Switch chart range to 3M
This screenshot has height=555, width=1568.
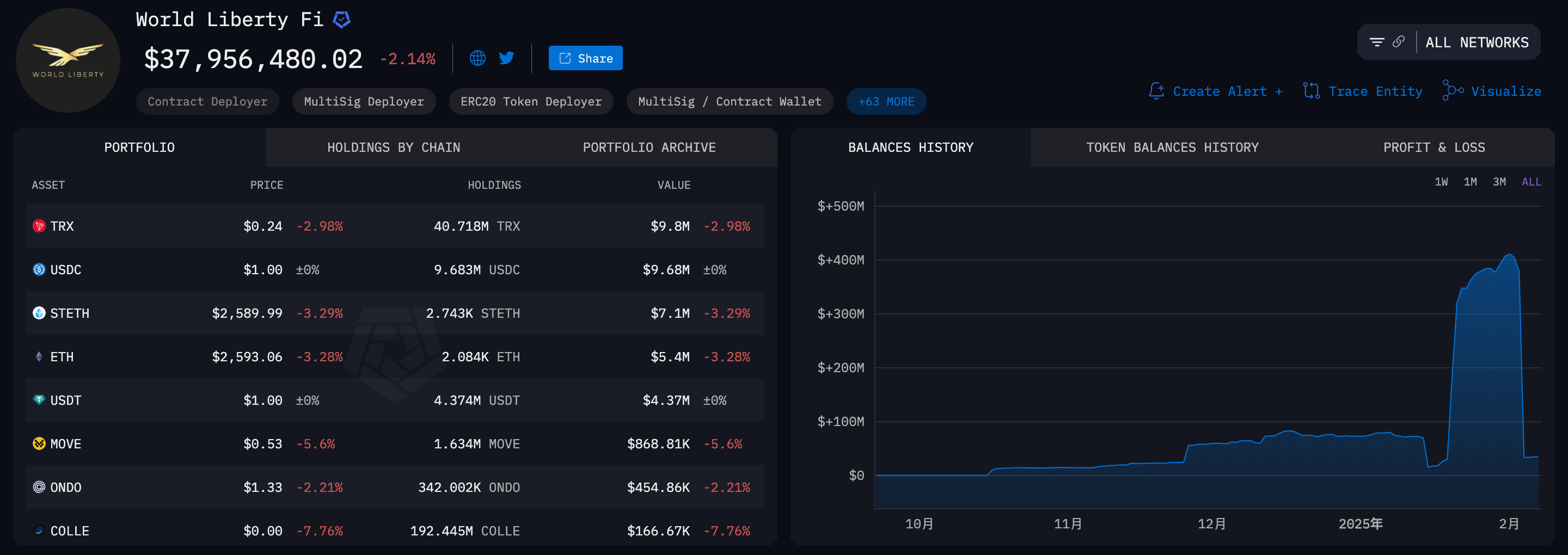tap(1499, 182)
